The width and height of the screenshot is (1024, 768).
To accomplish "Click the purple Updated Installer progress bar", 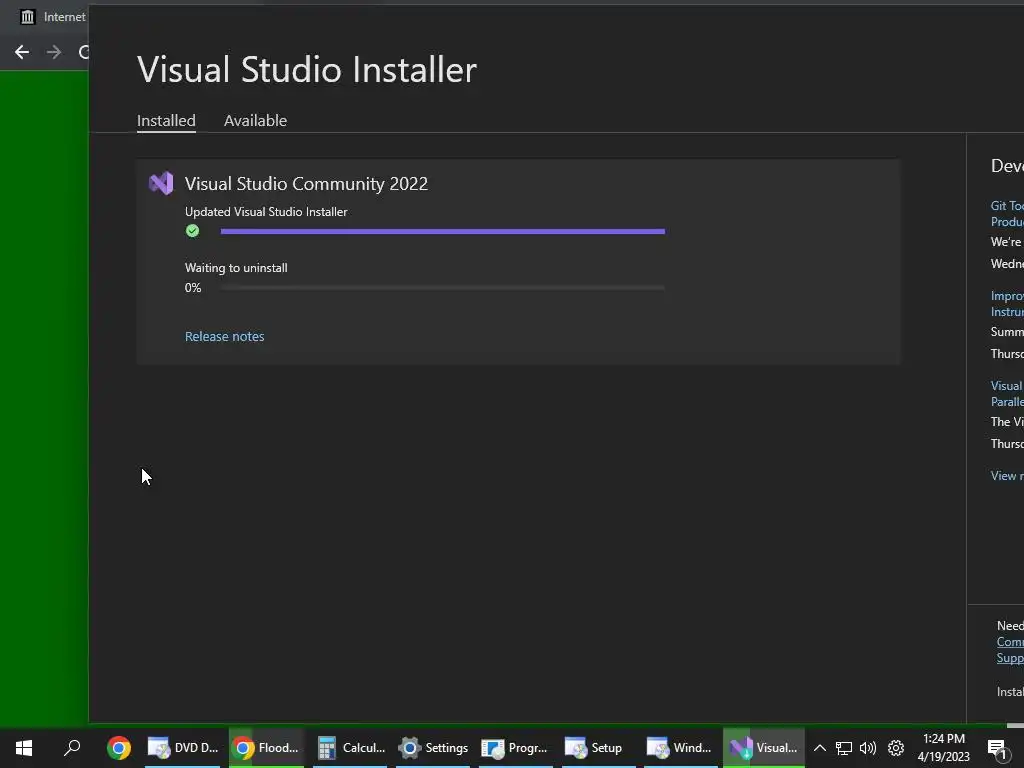I will [443, 231].
